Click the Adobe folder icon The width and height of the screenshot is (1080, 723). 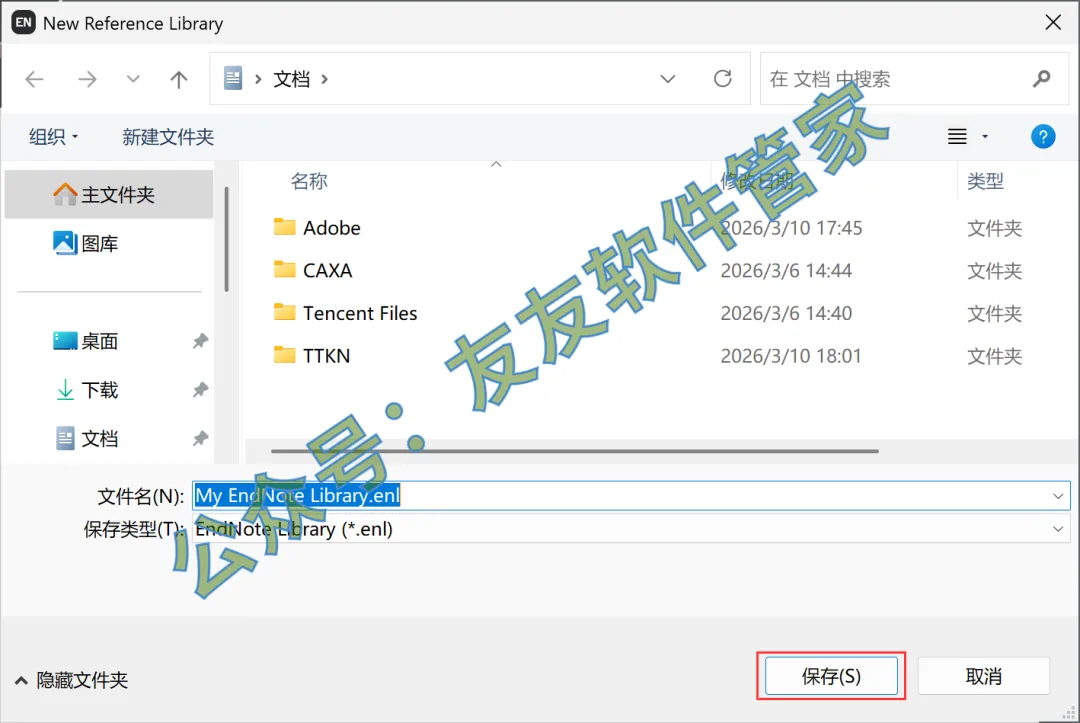pyautogui.click(x=284, y=227)
